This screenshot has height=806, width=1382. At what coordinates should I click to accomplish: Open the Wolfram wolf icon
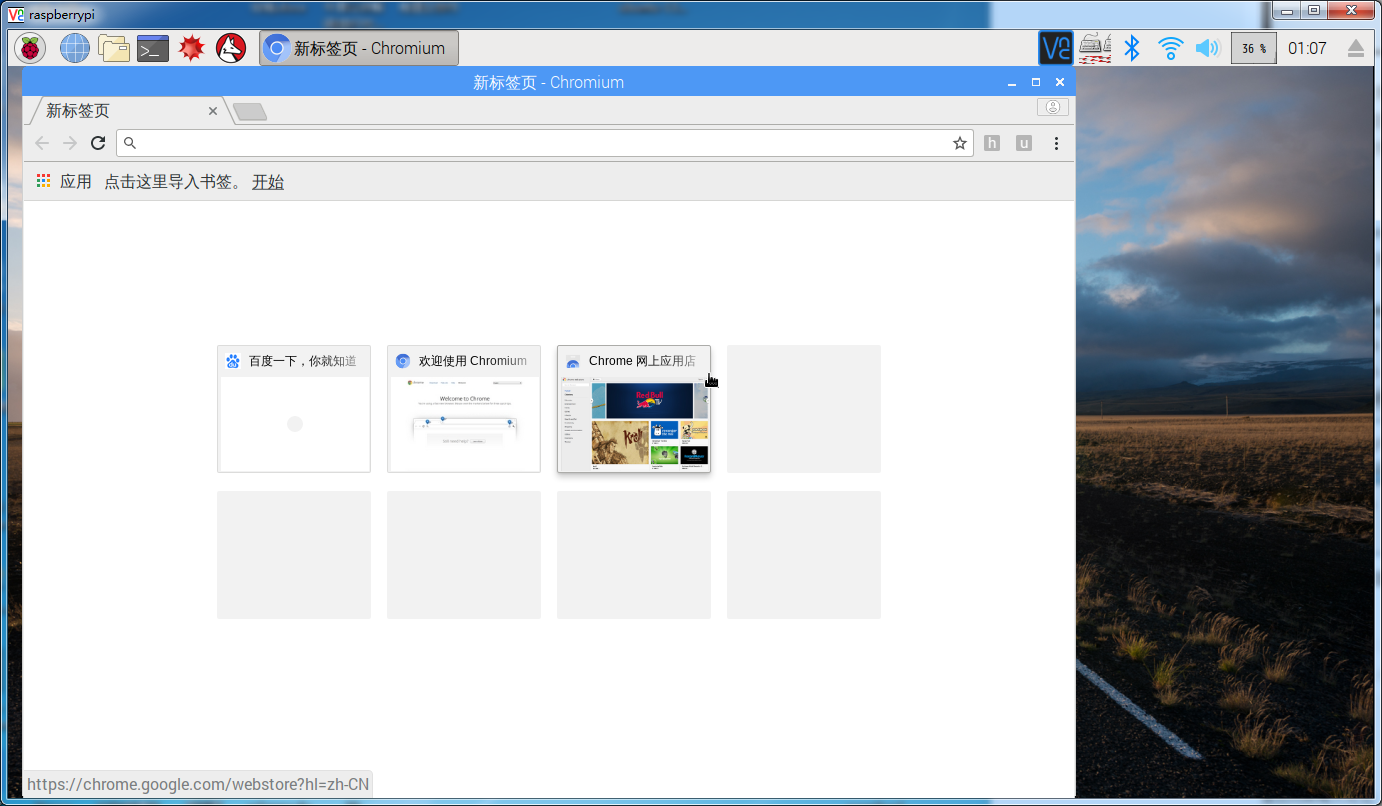(231, 48)
